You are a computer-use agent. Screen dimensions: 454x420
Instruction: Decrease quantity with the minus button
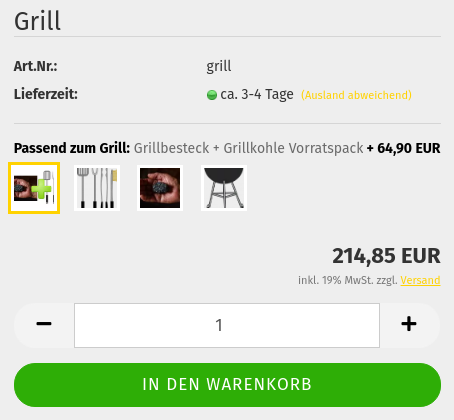(44, 324)
